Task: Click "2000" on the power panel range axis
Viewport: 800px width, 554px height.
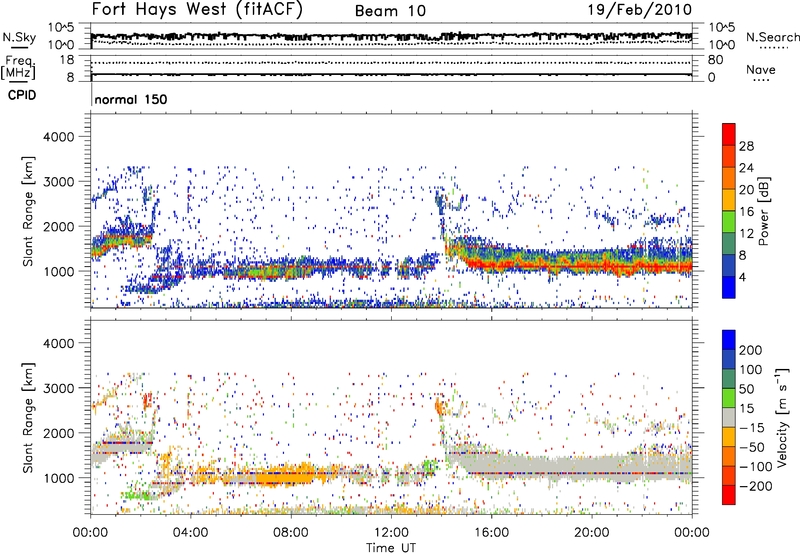Action: point(59,226)
